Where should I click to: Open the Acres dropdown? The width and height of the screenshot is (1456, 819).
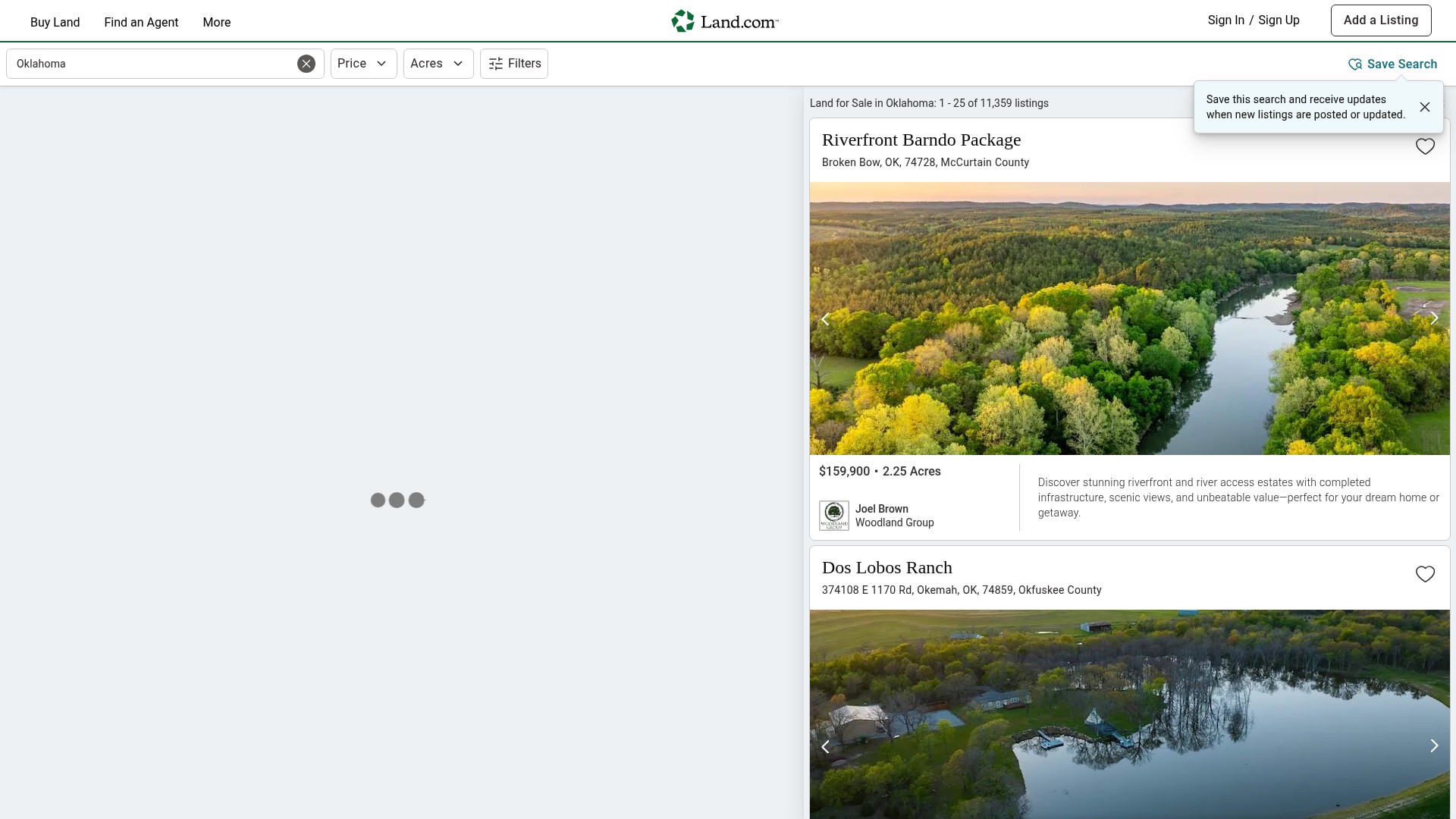(438, 64)
